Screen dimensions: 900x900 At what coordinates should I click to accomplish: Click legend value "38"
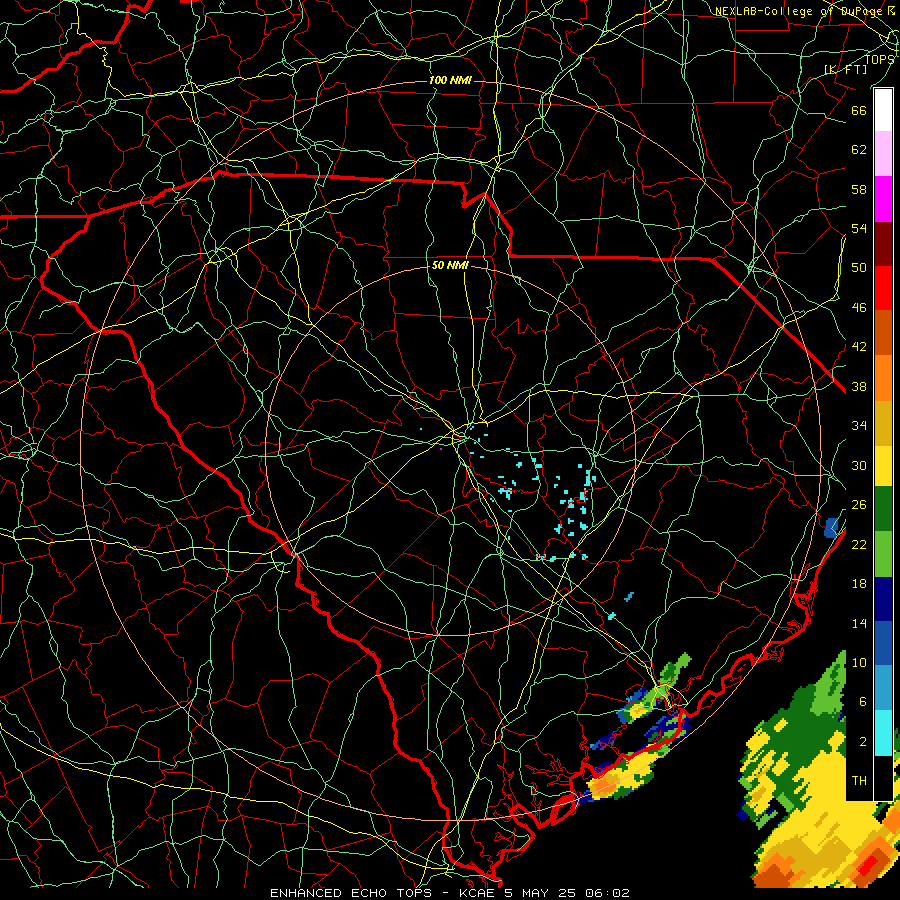click(859, 386)
